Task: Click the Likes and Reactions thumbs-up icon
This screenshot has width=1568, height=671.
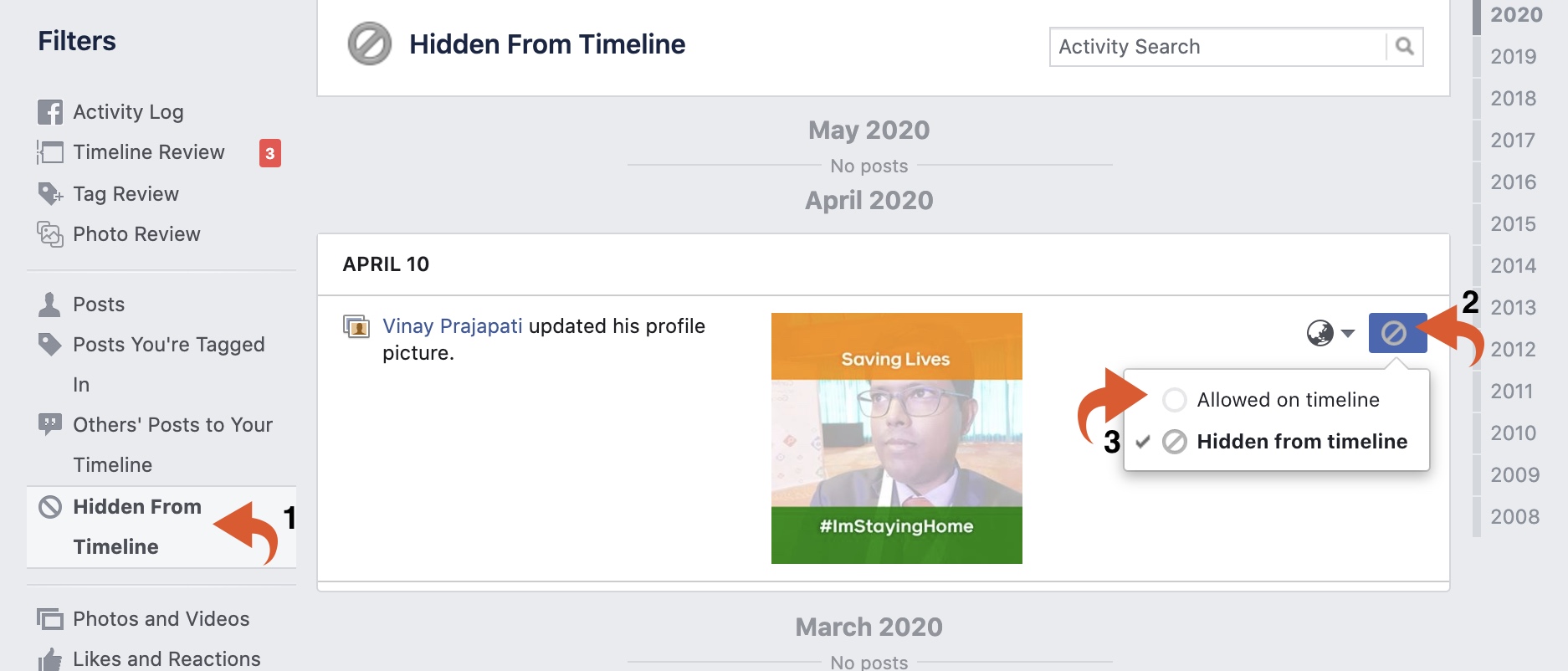Action: tap(50, 659)
